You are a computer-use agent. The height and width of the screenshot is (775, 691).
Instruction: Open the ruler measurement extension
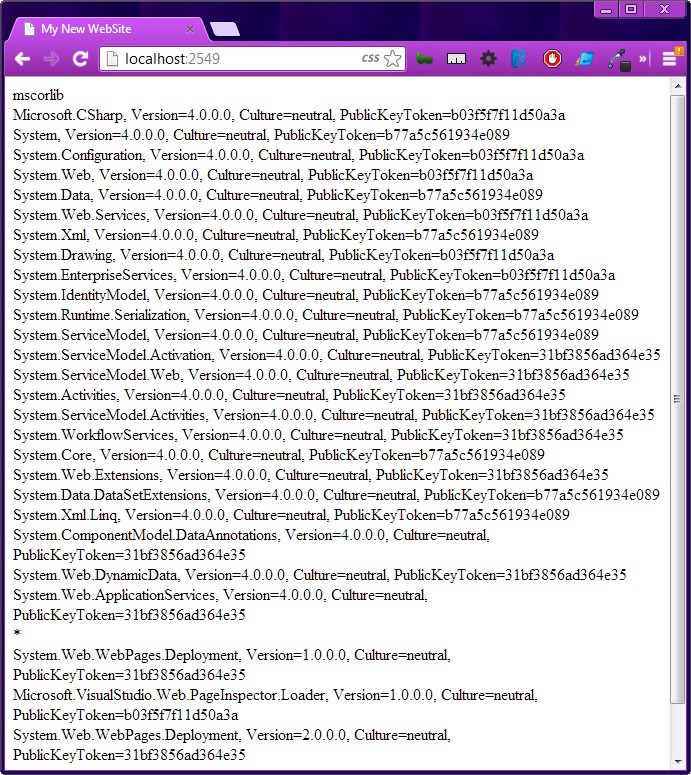click(x=456, y=59)
